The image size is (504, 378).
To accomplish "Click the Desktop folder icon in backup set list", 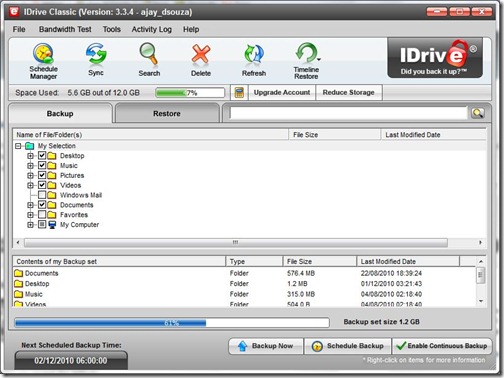I will coord(19,284).
